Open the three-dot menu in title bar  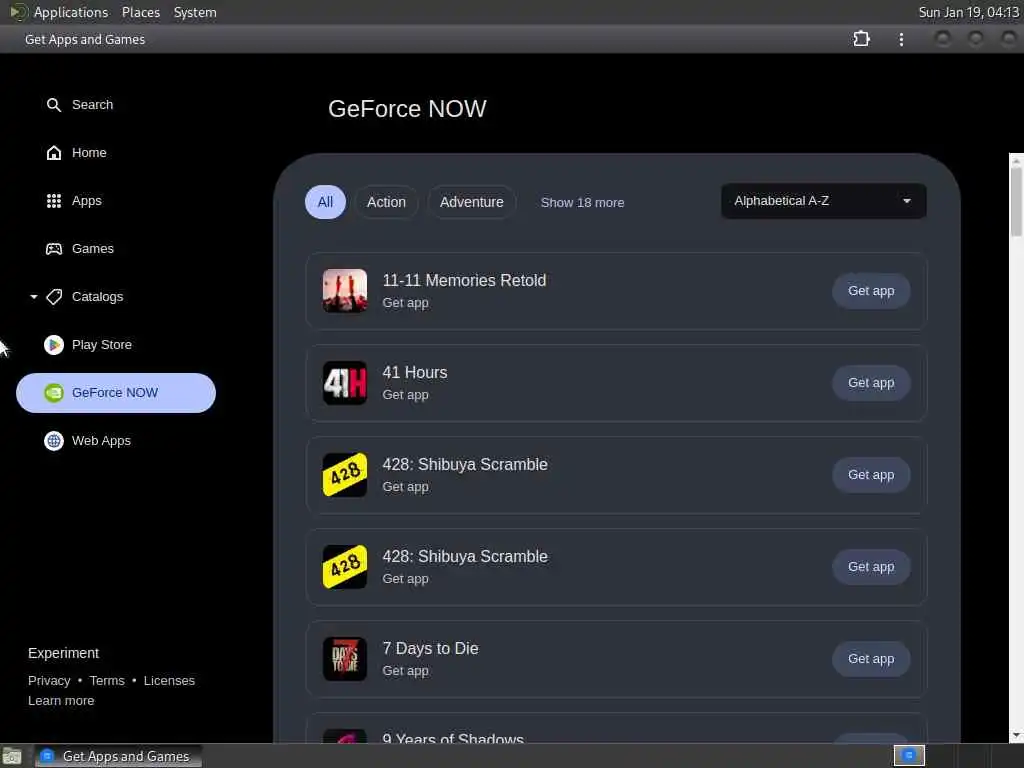901,39
